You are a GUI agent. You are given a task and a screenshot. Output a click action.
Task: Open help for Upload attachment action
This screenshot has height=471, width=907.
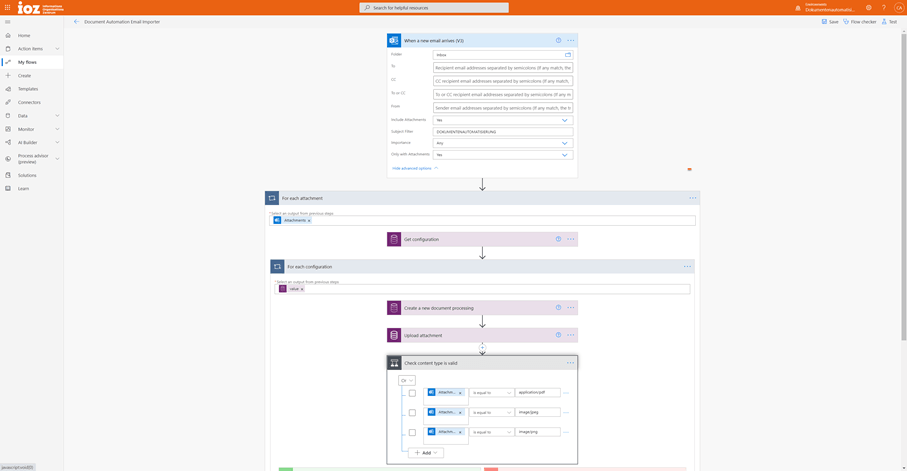[558, 335]
